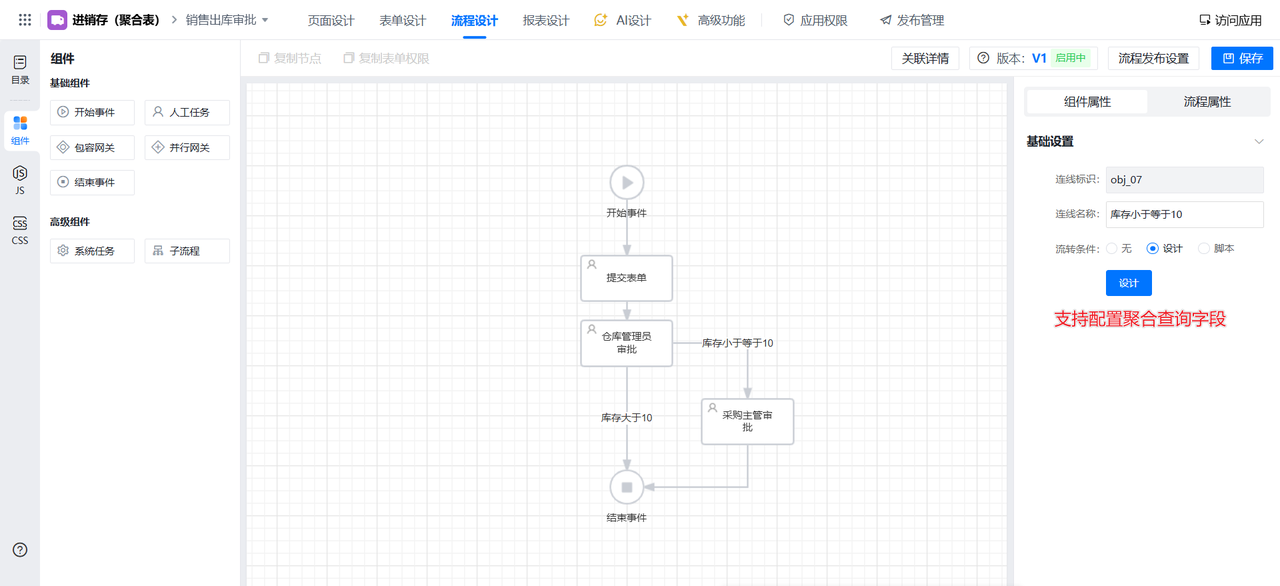Click the 连线名称 input field
Viewport: 1280px width, 586px height.
pyautogui.click(x=1184, y=214)
